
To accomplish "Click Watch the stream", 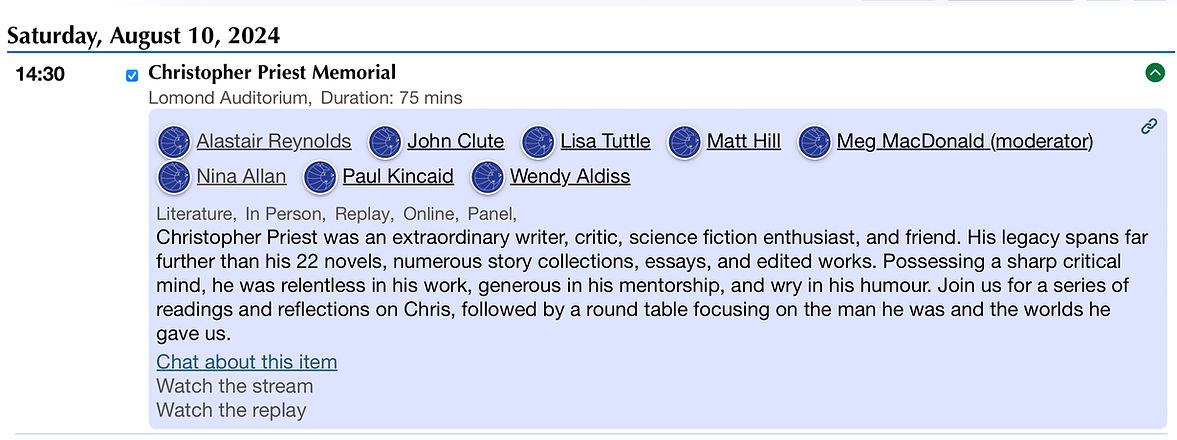I will (x=235, y=386).
